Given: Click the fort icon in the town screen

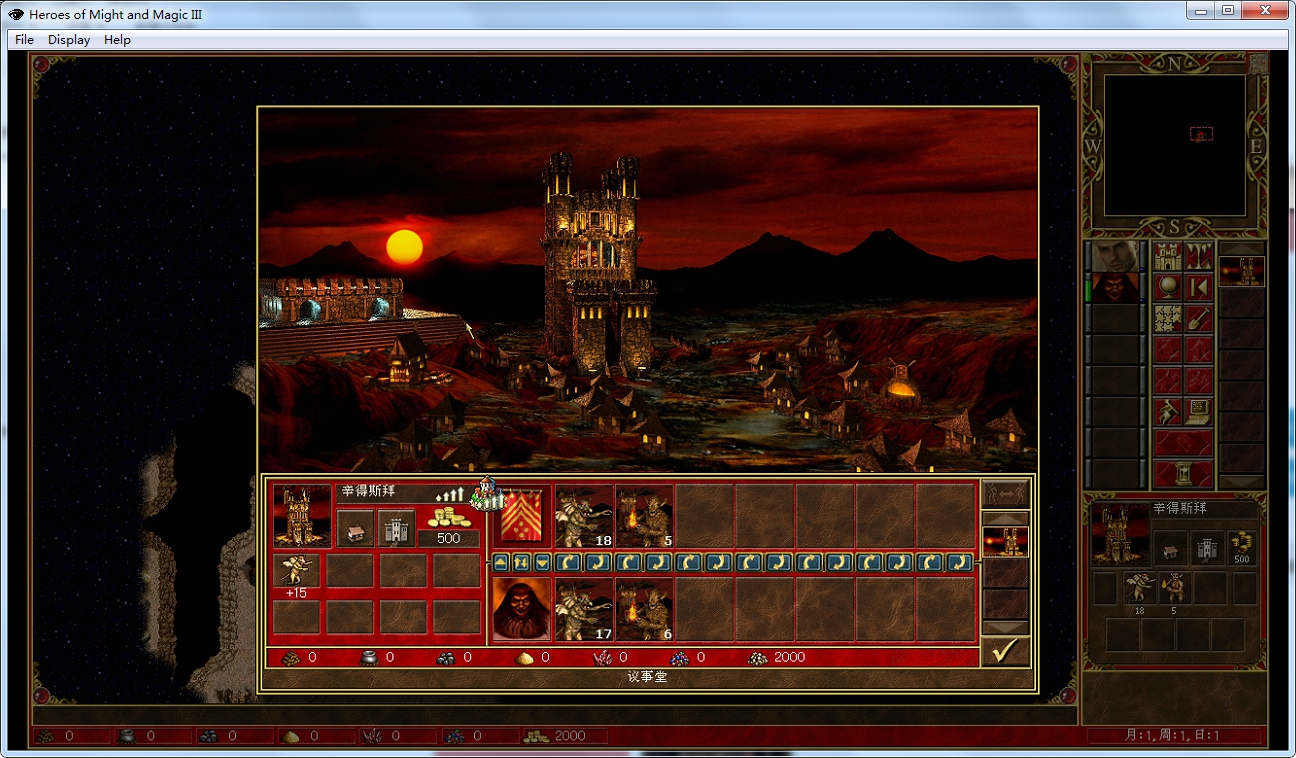Looking at the screenshot, I should (396, 528).
